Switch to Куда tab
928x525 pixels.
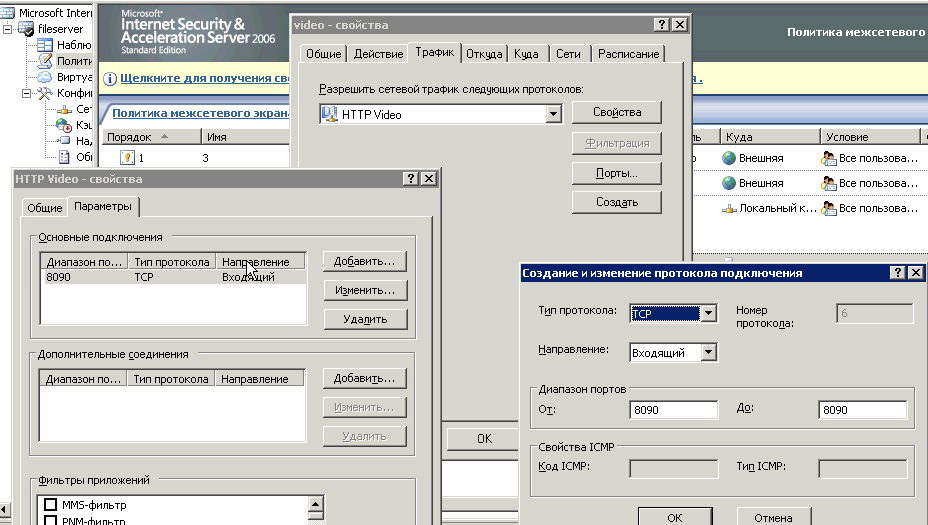coord(526,54)
